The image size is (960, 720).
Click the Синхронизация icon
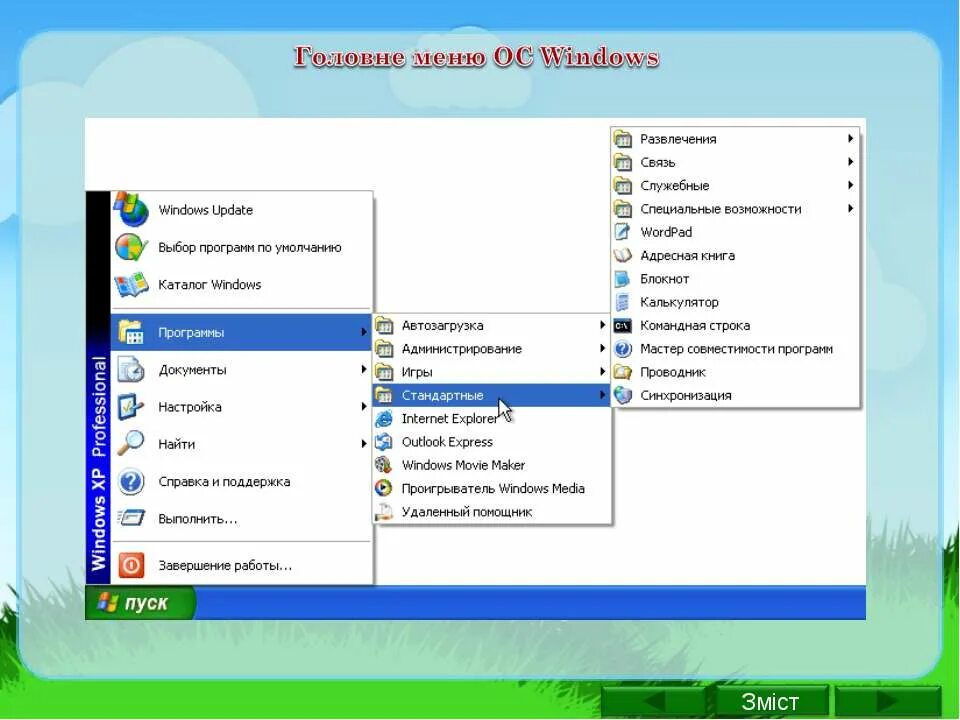click(x=623, y=396)
